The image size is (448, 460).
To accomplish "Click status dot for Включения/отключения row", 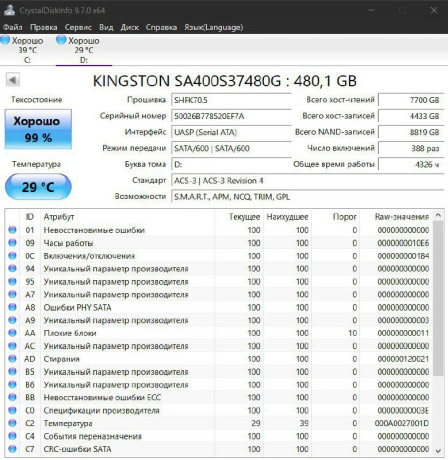I will click(x=12, y=256).
